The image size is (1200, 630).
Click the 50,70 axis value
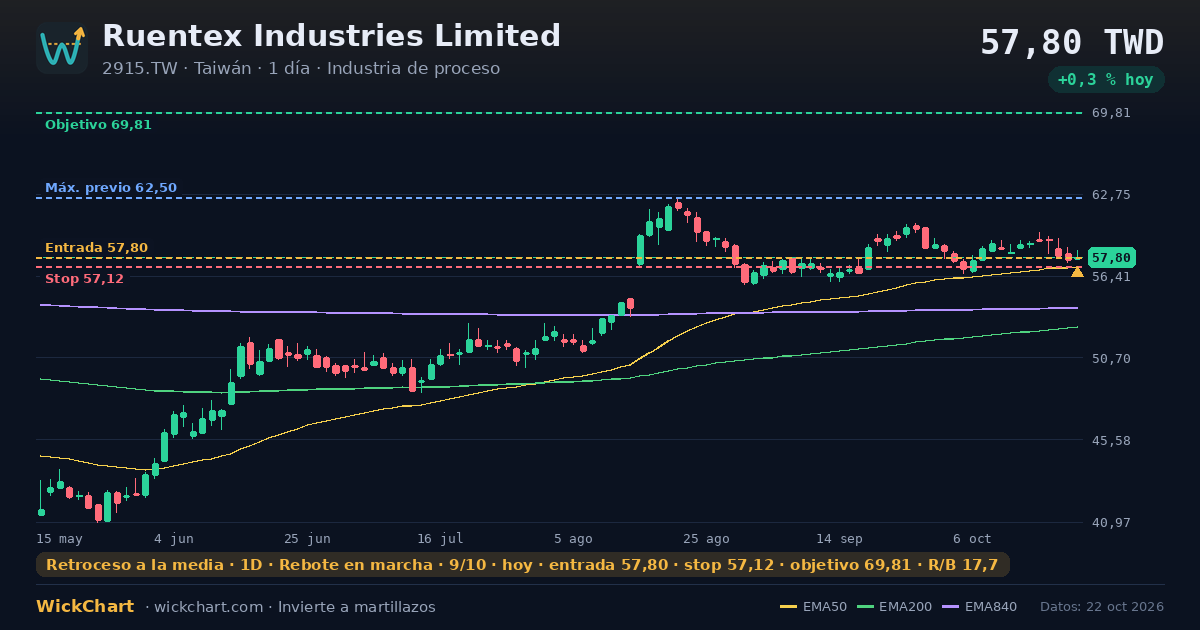tap(1111, 358)
